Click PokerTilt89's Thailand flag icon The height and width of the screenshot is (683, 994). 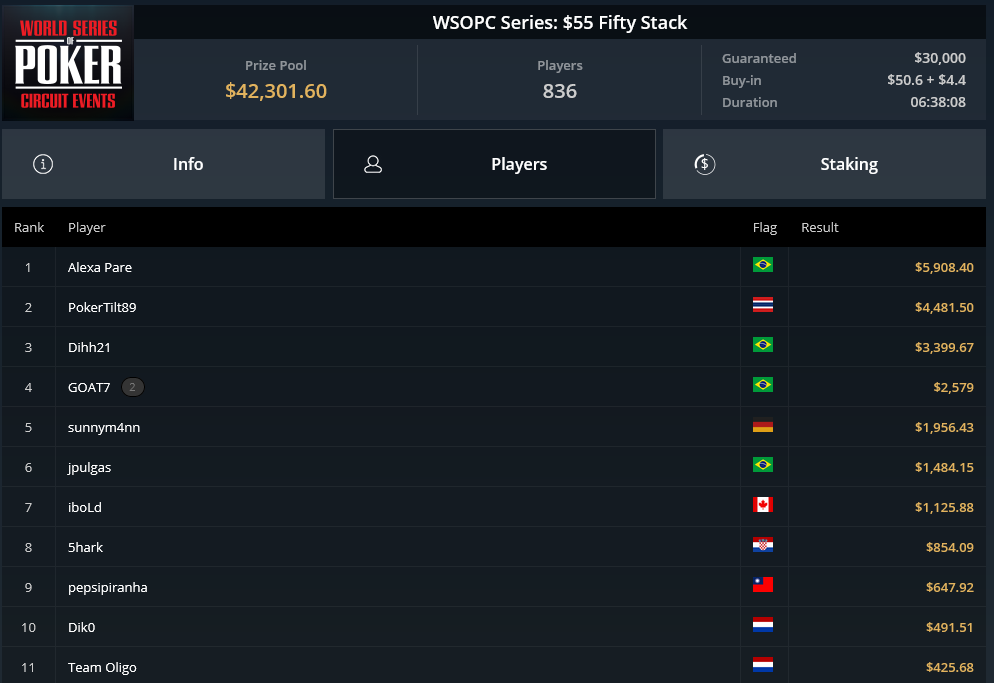[x=763, y=304]
